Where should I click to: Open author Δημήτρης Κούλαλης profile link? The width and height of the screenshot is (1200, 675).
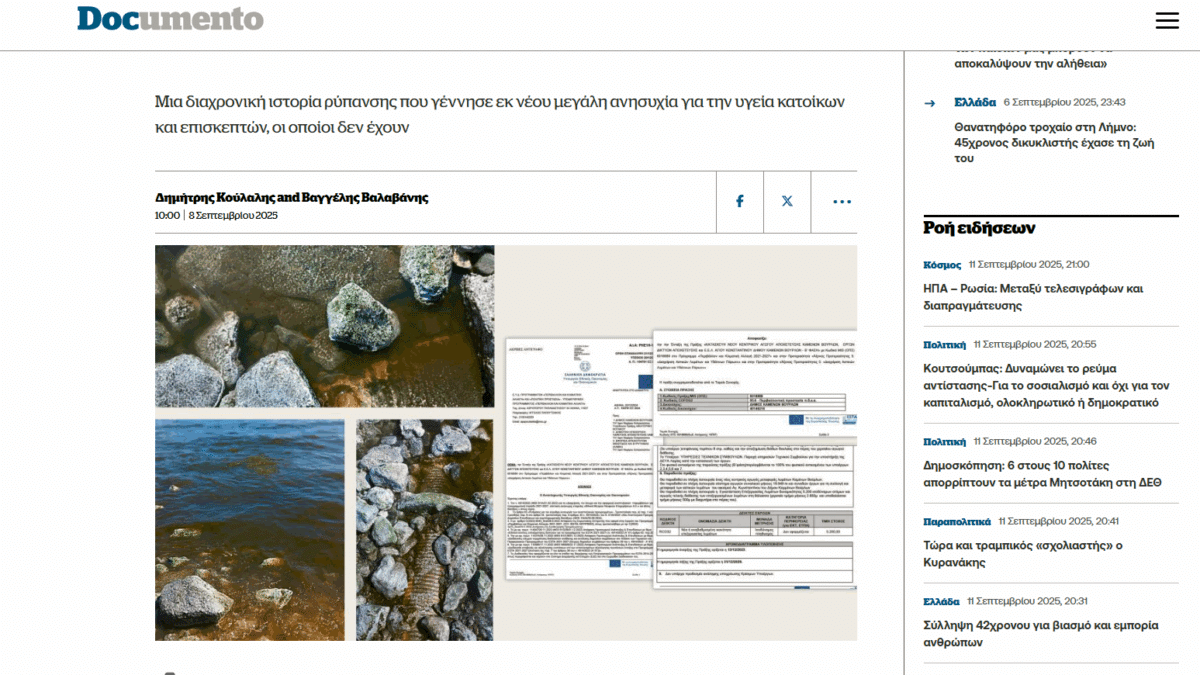(213, 198)
